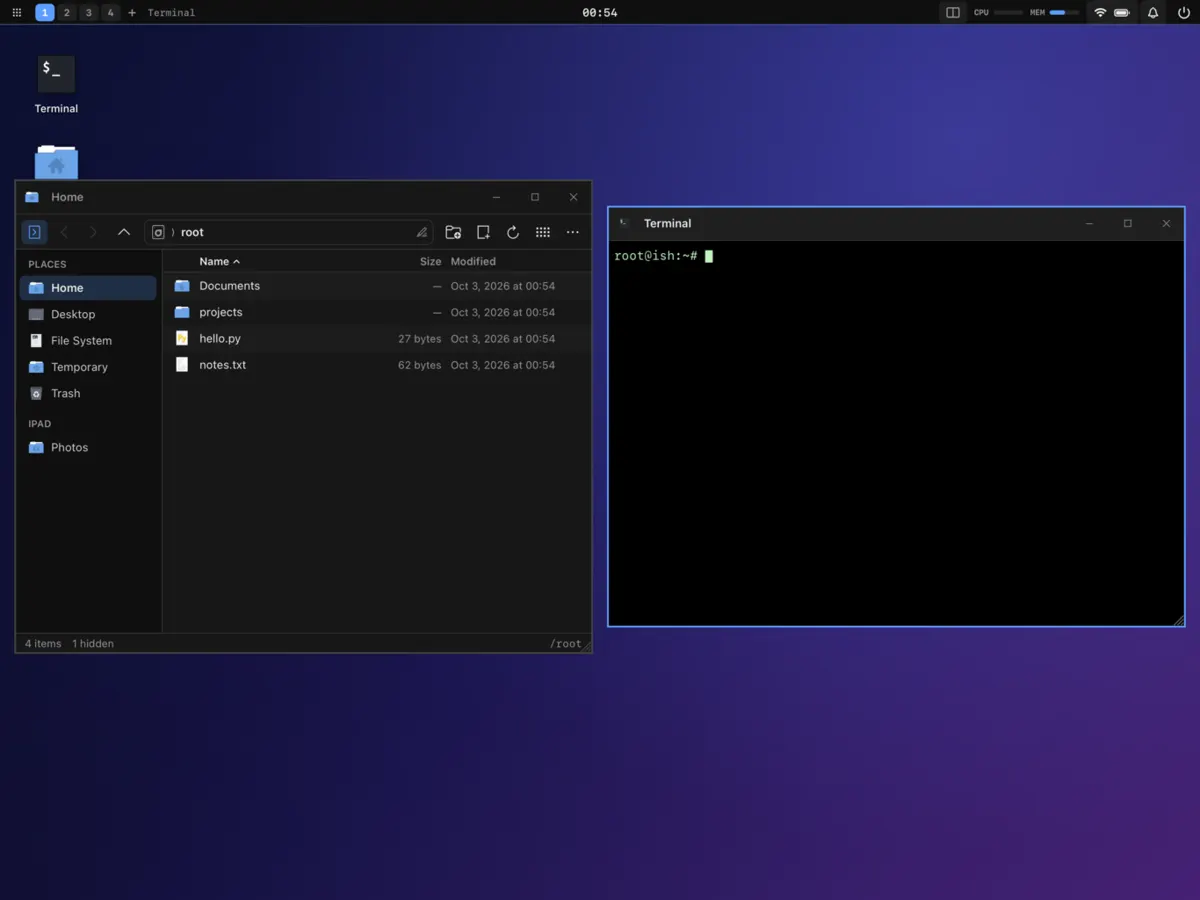Open the Wi-Fi network indicator
This screenshot has height=900, width=1200.
pos(1100,12)
